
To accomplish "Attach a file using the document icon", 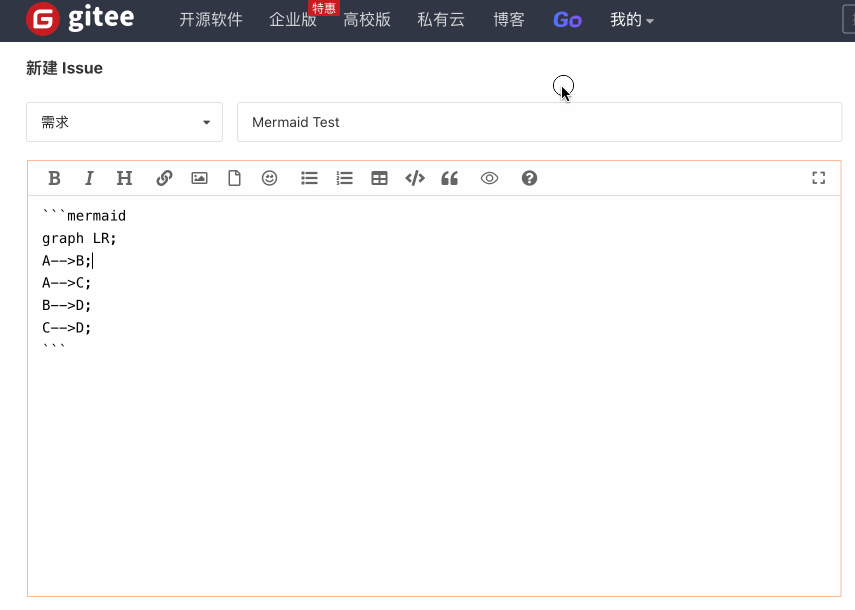I will (234, 178).
